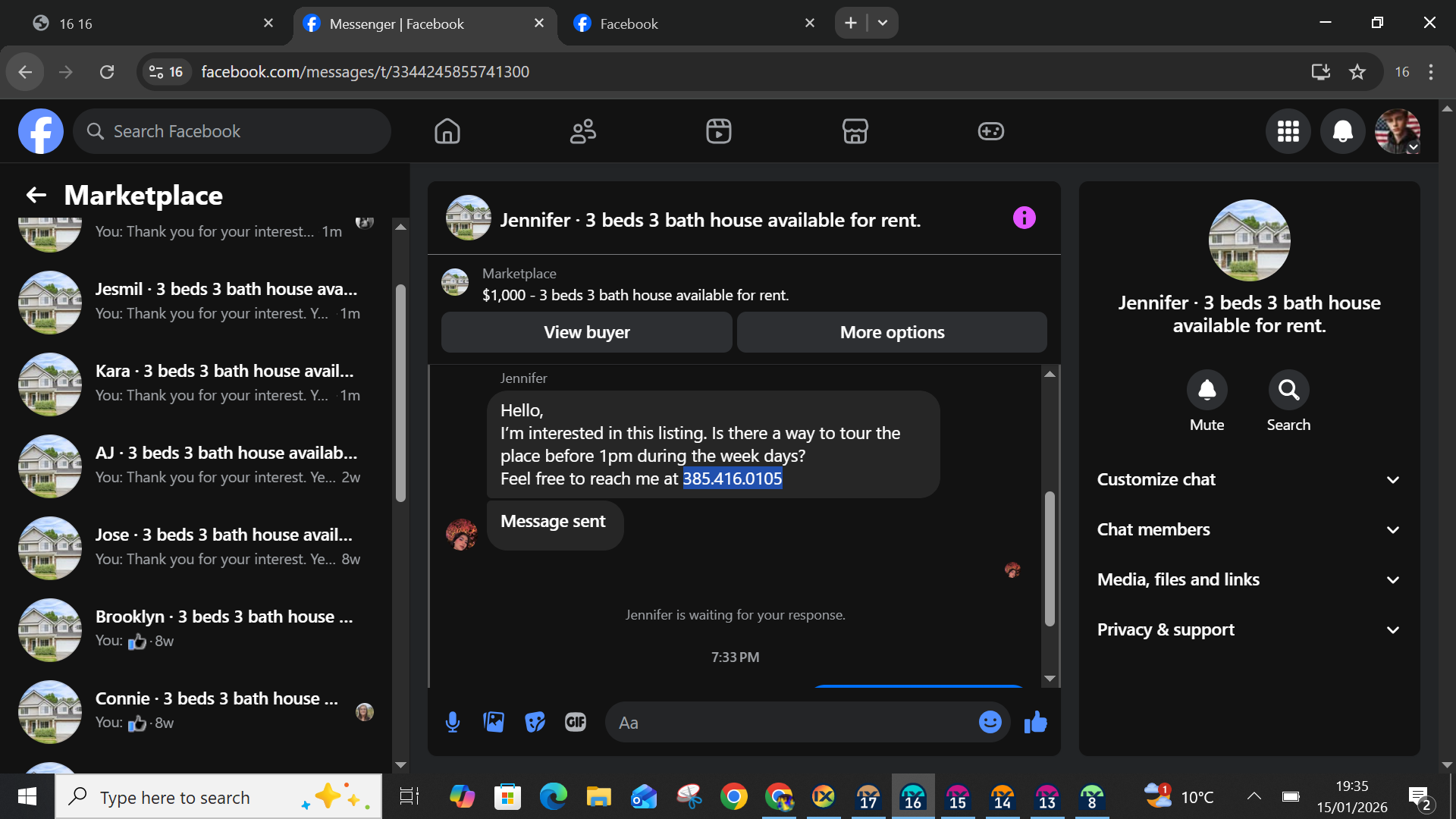Attach a photo using image icon
This screenshot has width=1456, height=819.
coord(494,722)
